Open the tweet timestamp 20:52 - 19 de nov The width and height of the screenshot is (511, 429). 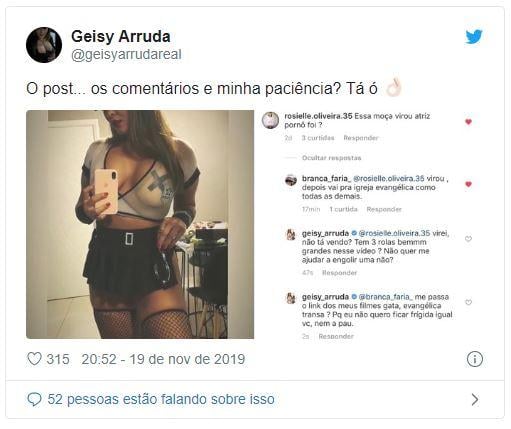163,359
